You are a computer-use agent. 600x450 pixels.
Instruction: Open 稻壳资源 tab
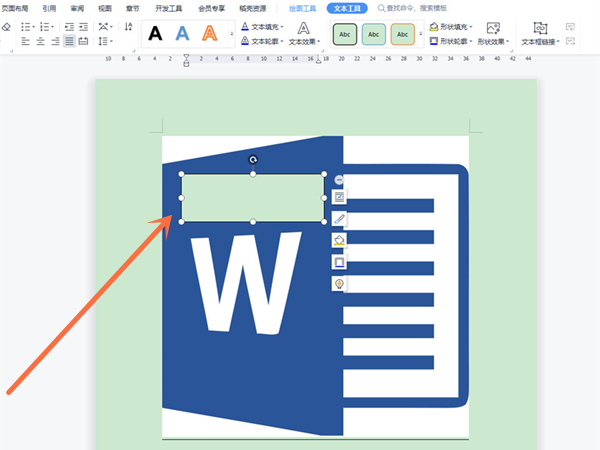[253, 8]
